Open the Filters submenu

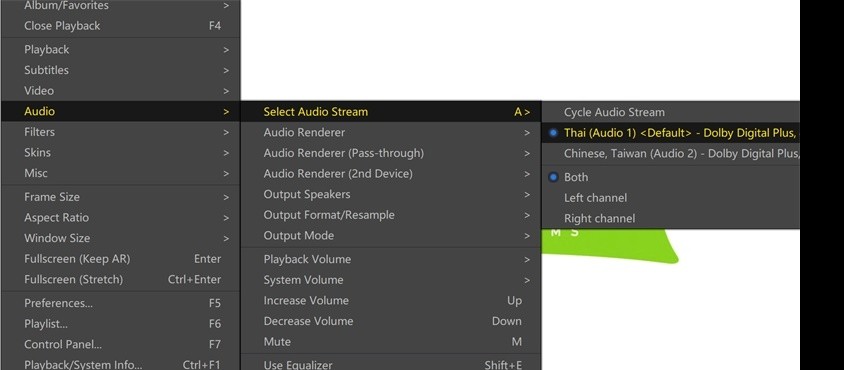click(x=121, y=132)
